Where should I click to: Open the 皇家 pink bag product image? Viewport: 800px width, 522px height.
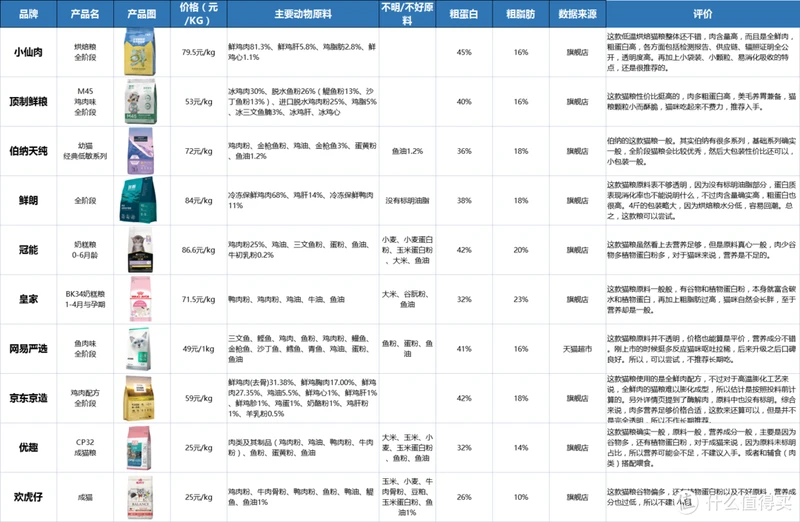coord(140,299)
